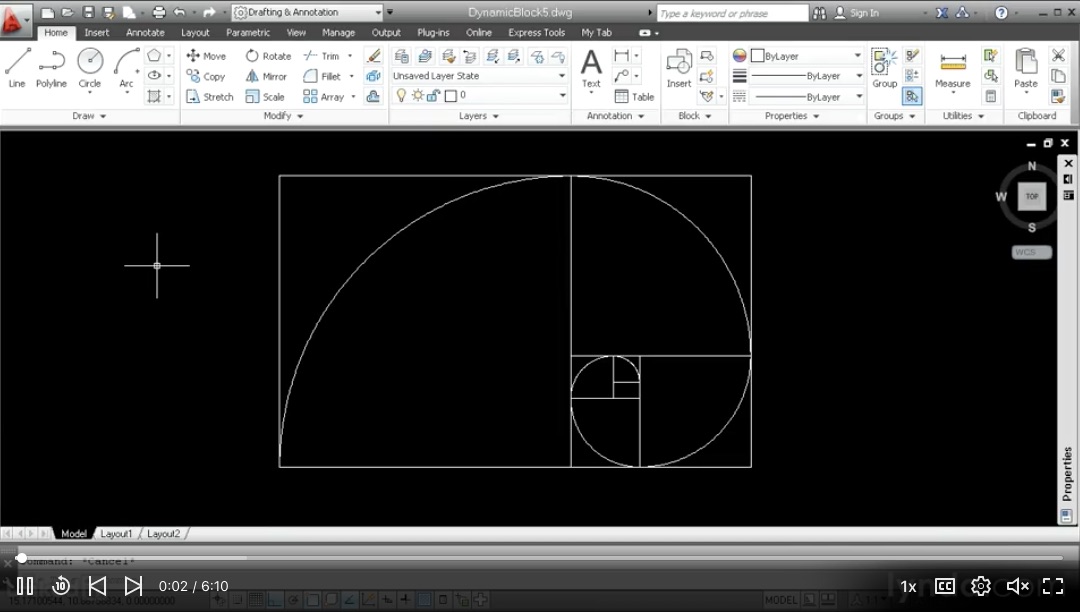1080x612 pixels.
Task: Activate the Fillet command
Action: tap(322, 76)
